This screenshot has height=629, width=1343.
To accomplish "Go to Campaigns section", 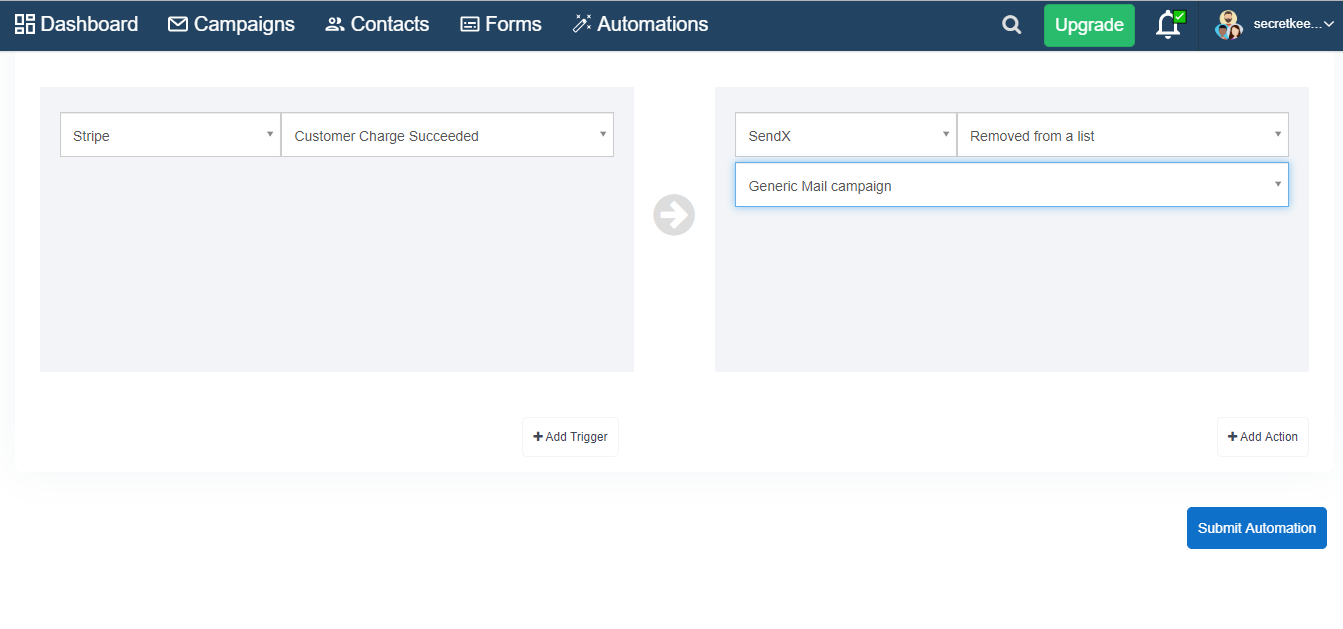I will (231, 24).
